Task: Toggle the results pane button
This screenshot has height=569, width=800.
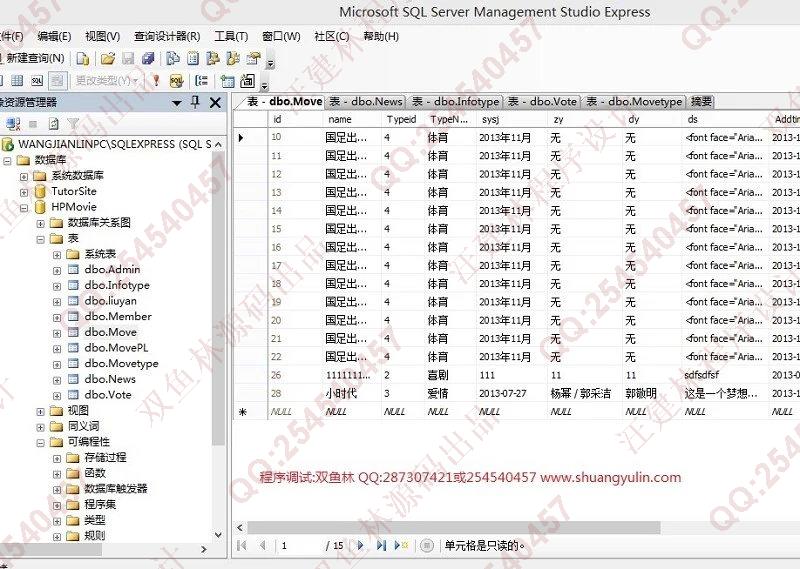Action: [x=57, y=80]
